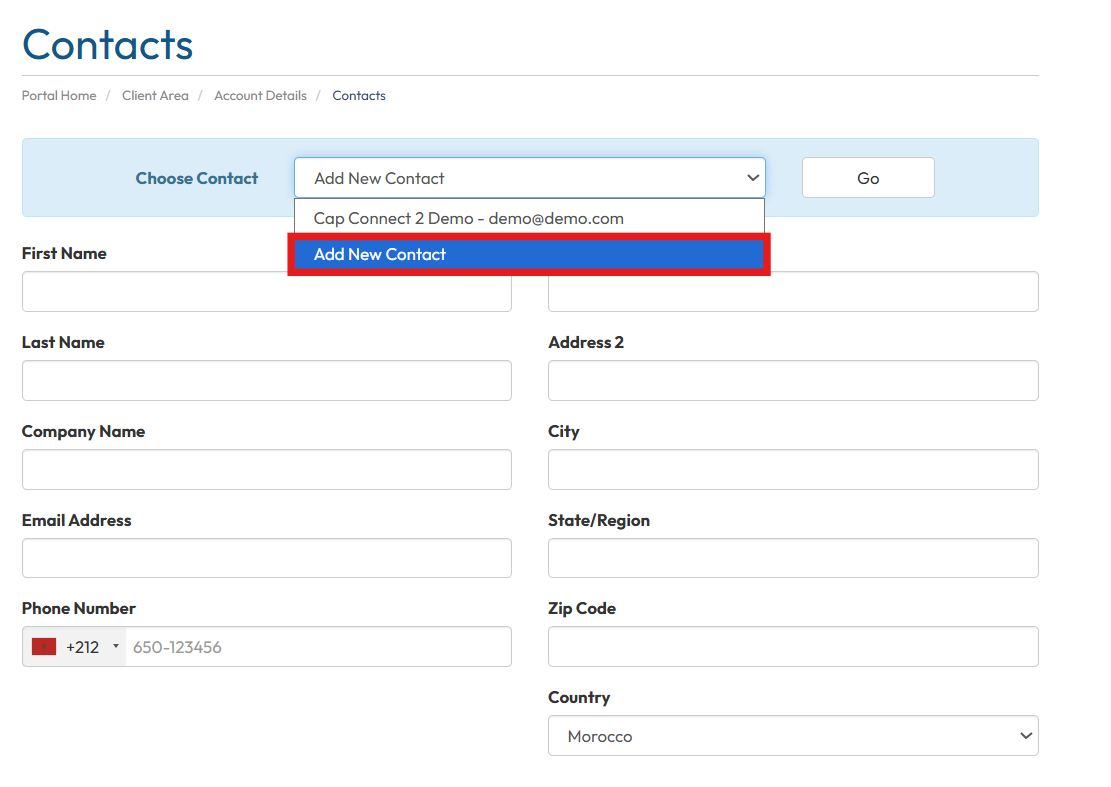Focus the Email Address field

pyautogui.click(x=266, y=558)
